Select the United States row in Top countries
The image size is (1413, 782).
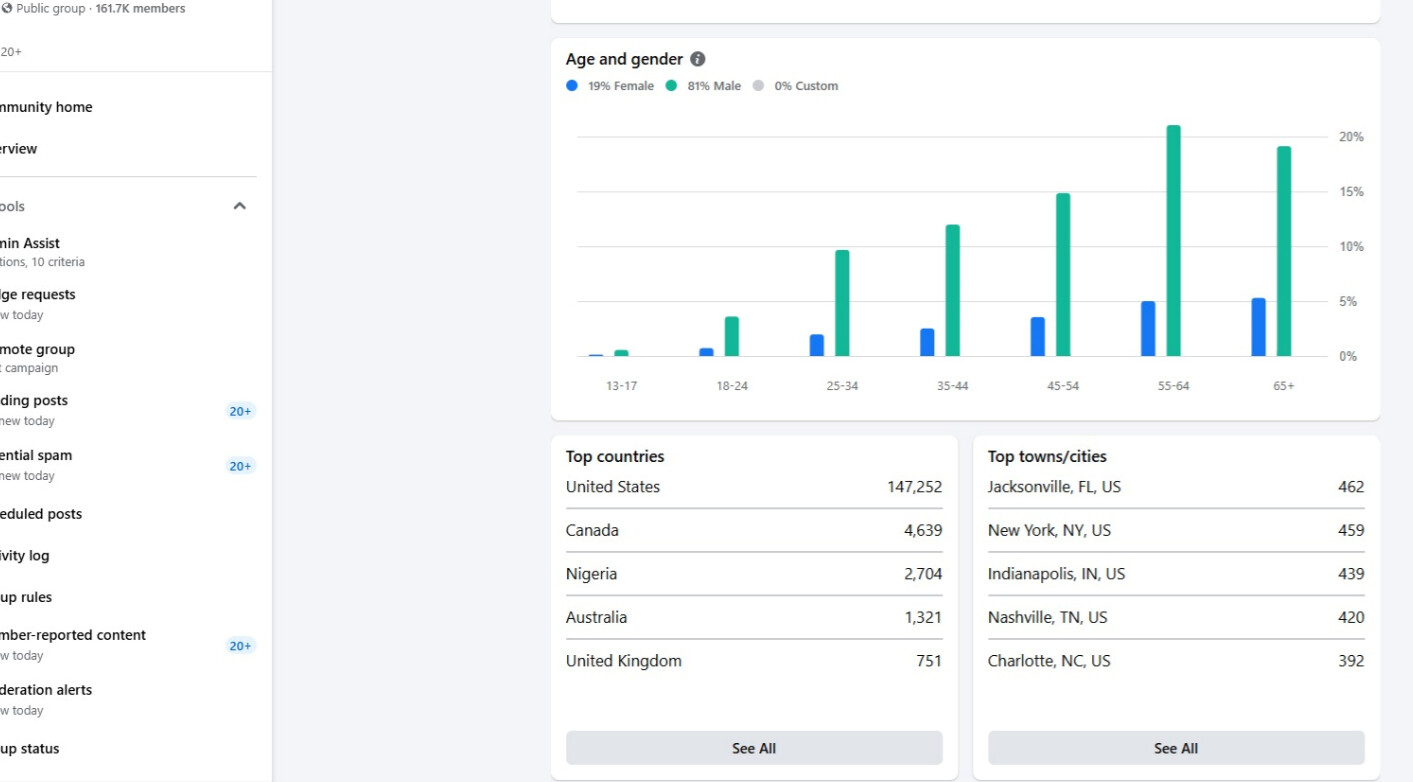[x=753, y=487]
